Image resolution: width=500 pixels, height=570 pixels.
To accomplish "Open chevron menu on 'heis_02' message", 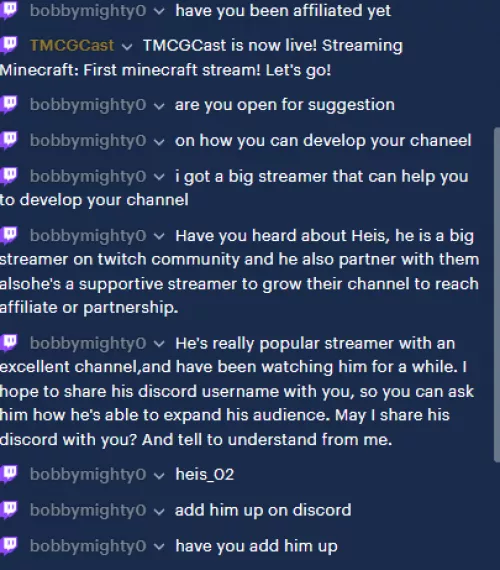I will (159, 475).
